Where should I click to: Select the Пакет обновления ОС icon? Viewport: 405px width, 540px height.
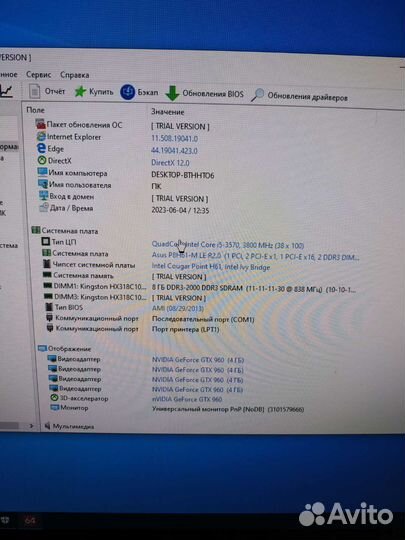[41, 124]
